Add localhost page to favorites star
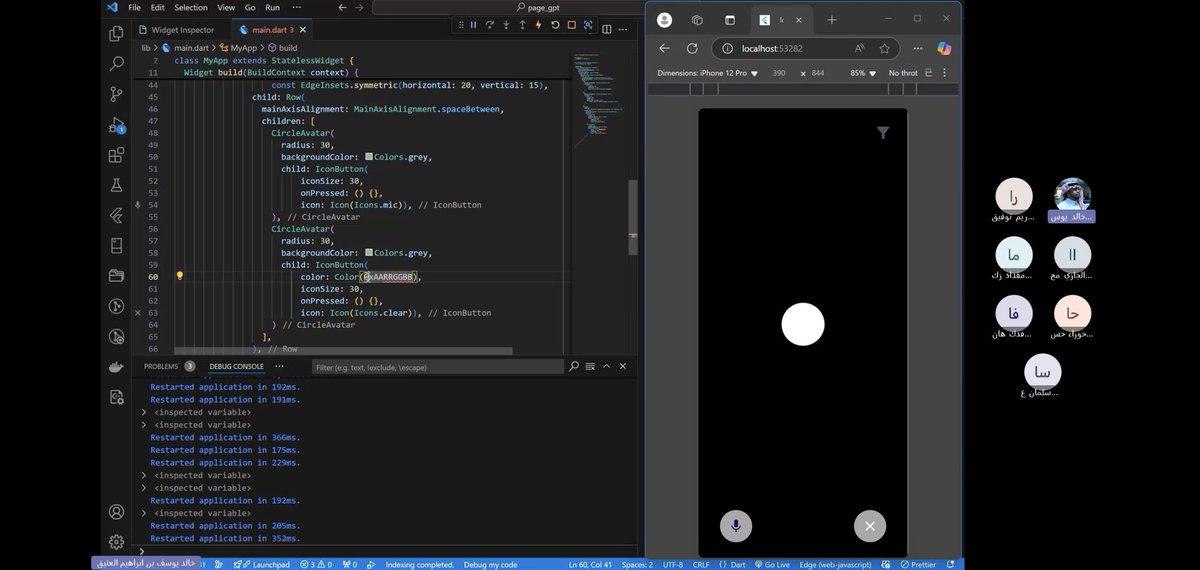The height and width of the screenshot is (570, 1200). click(x=885, y=48)
